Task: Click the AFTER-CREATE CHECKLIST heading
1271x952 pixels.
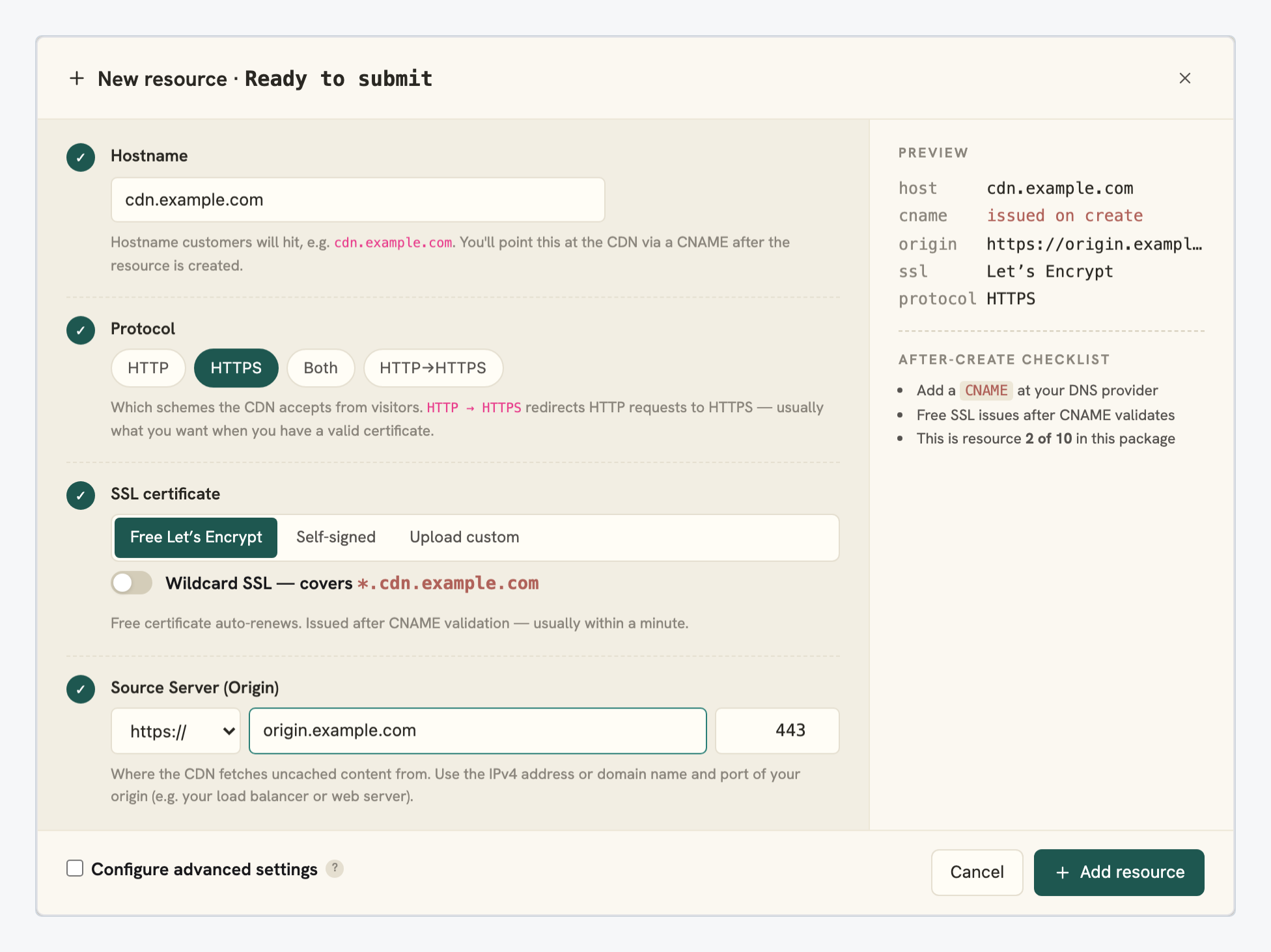Action: point(1004,359)
